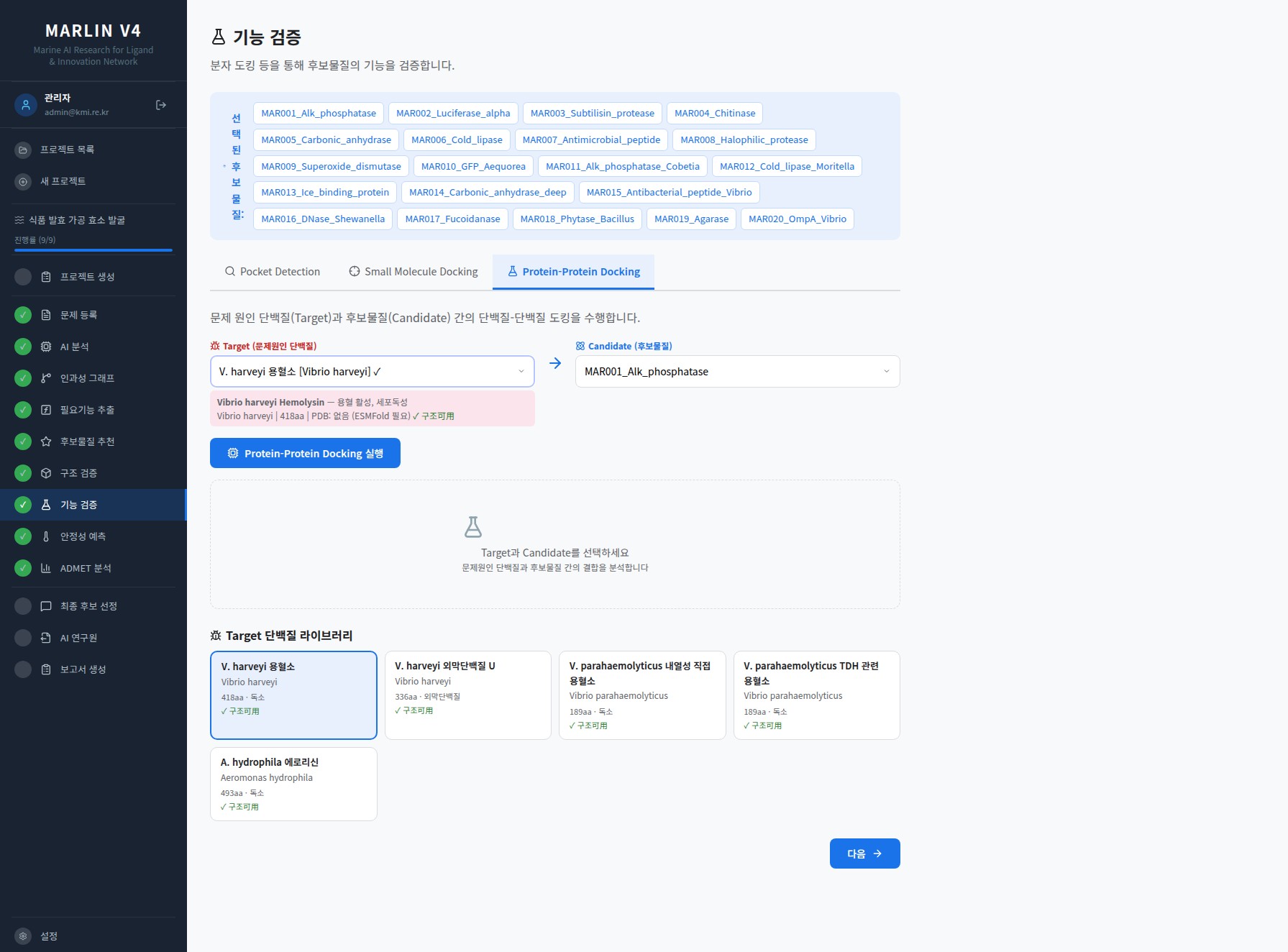1288x952 pixels.
Task: Click the 다음 next button
Action: point(865,853)
